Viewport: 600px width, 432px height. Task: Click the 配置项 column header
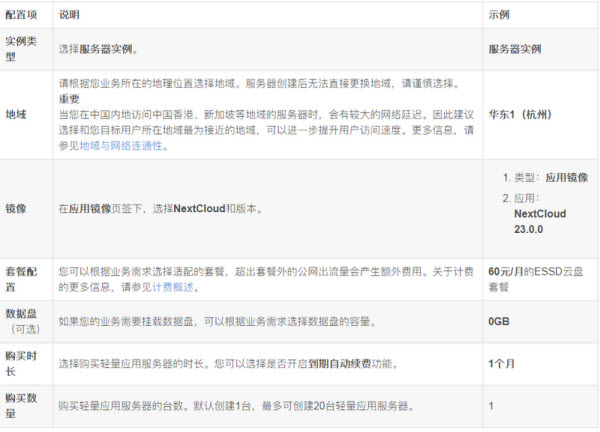click(21, 15)
